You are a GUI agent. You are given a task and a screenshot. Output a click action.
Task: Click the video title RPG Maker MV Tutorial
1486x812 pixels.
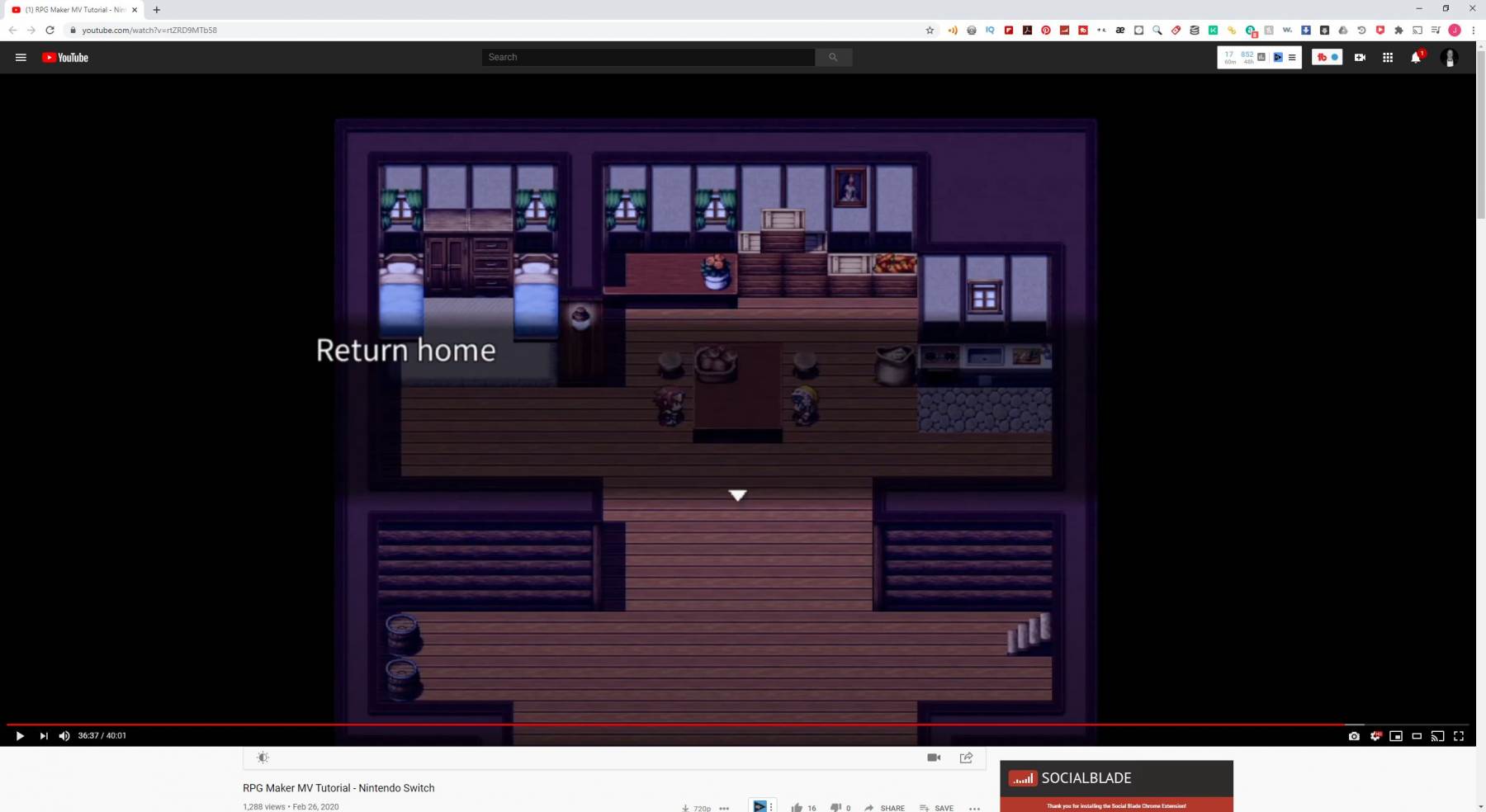pyautogui.click(x=338, y=788)
